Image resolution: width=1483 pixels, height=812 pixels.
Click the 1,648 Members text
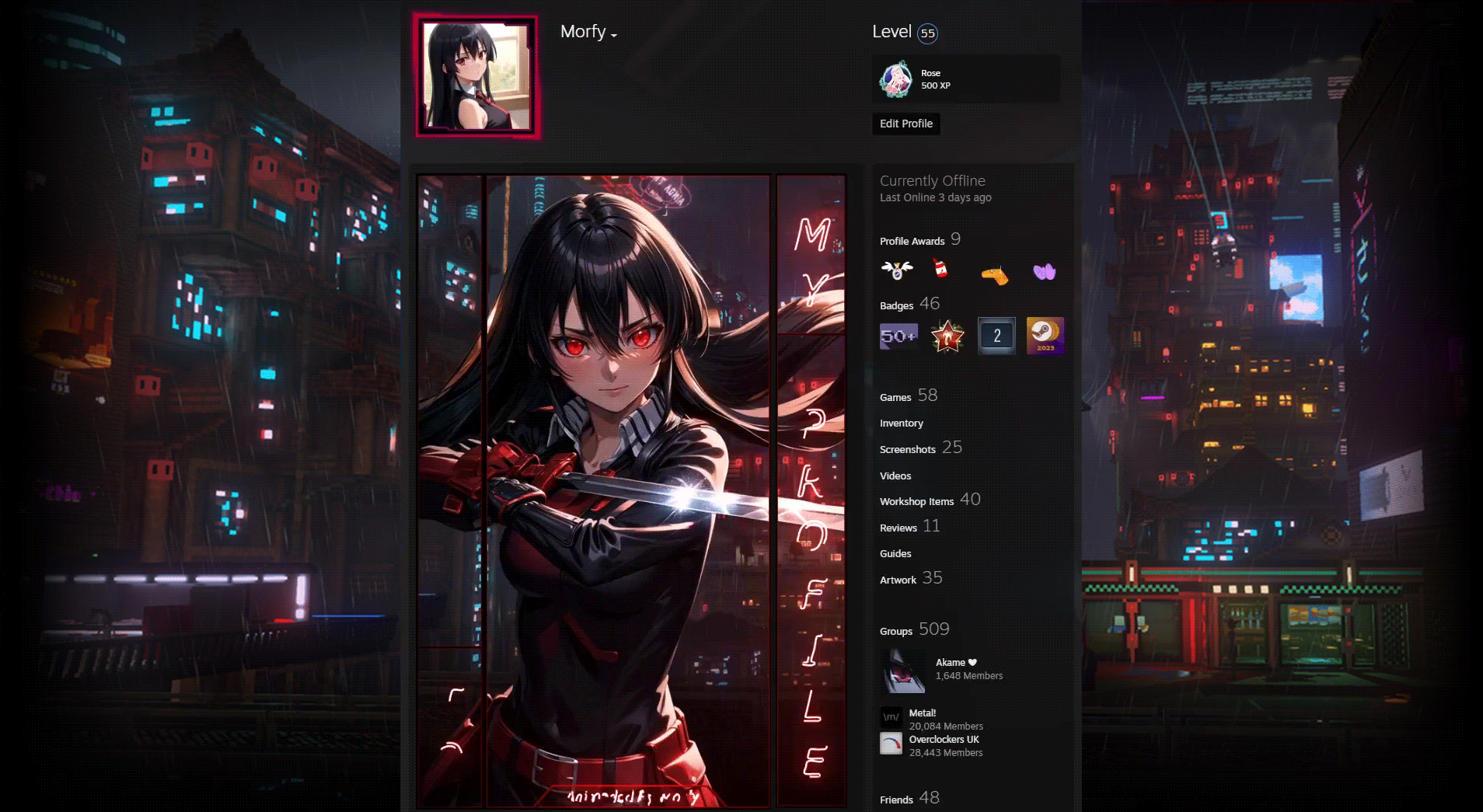click(969, 676)
